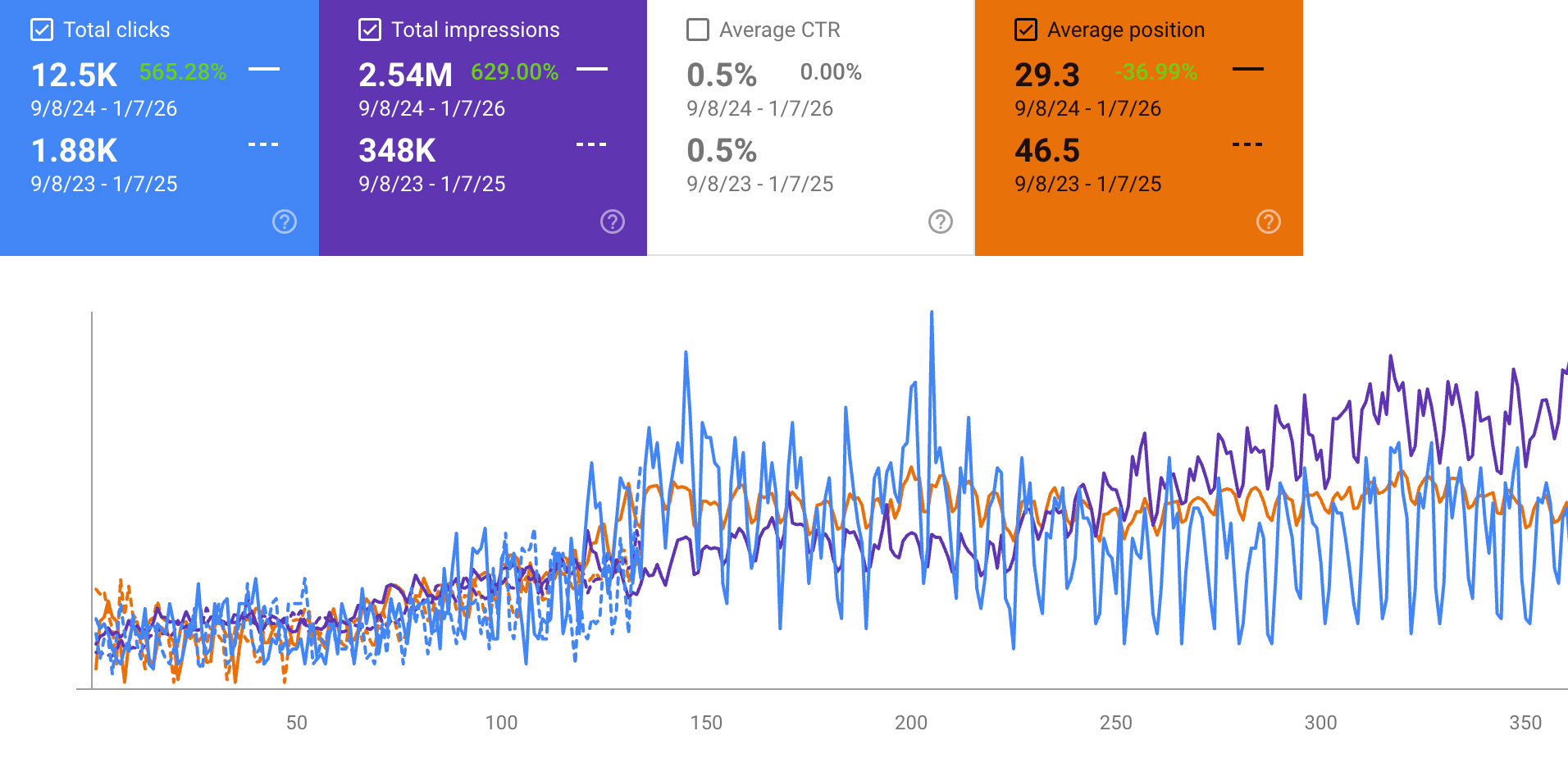Click the 348K previous impressions value
The image size is (1568, 772).
point(398,150)
